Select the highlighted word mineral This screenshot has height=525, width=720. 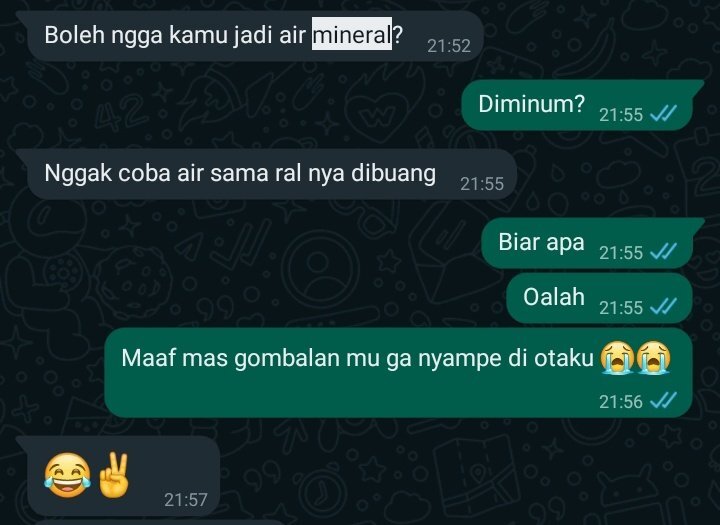pyautogui.click(x=352, y=34)
